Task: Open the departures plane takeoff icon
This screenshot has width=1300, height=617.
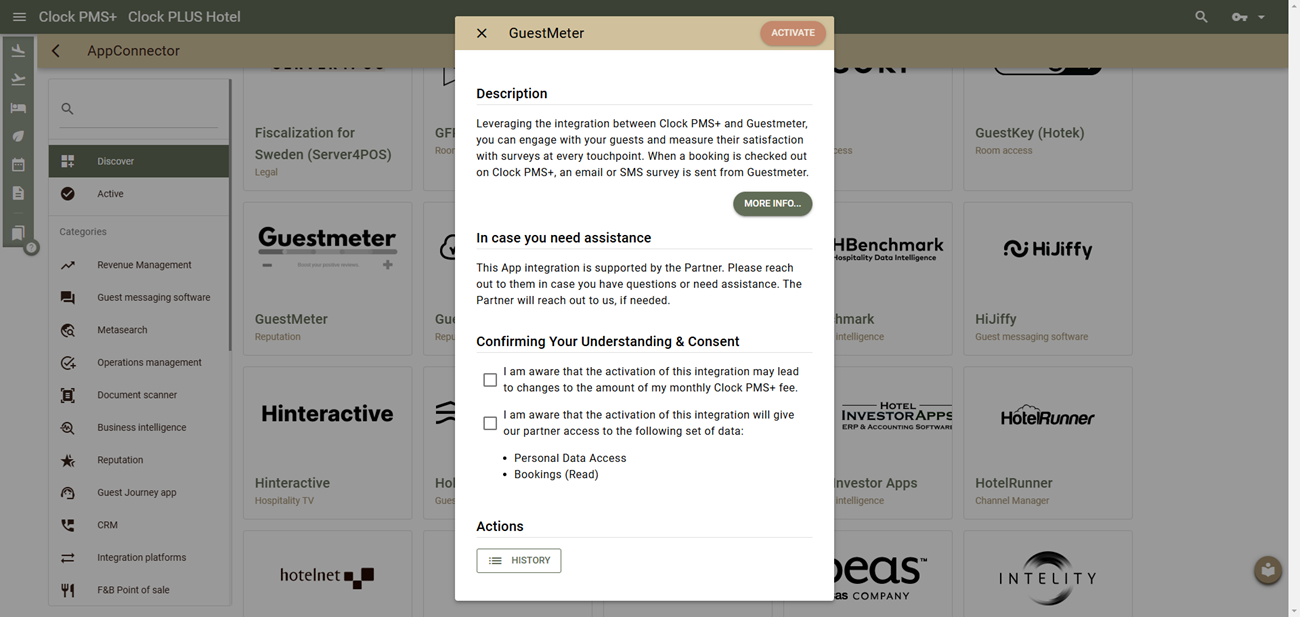Action: point(18,79)
